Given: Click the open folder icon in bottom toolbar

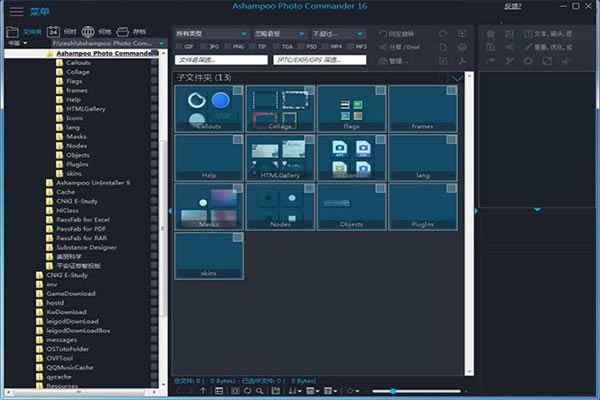Looking at the screenshot, I should (x=276, y=391).
